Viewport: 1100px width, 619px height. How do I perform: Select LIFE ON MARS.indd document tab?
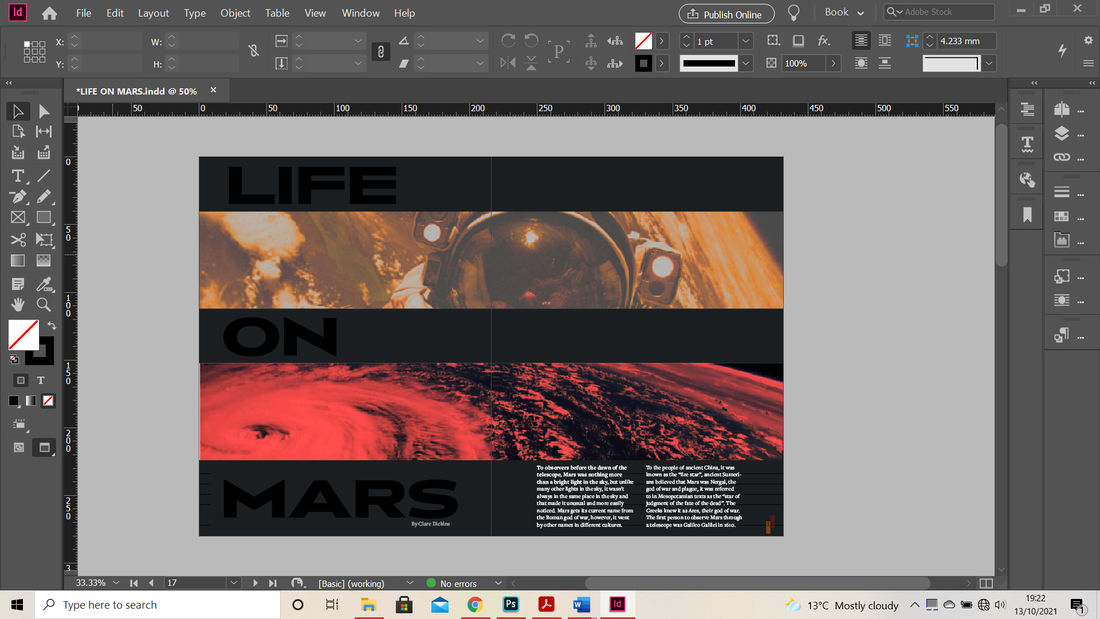pos(136,91)
